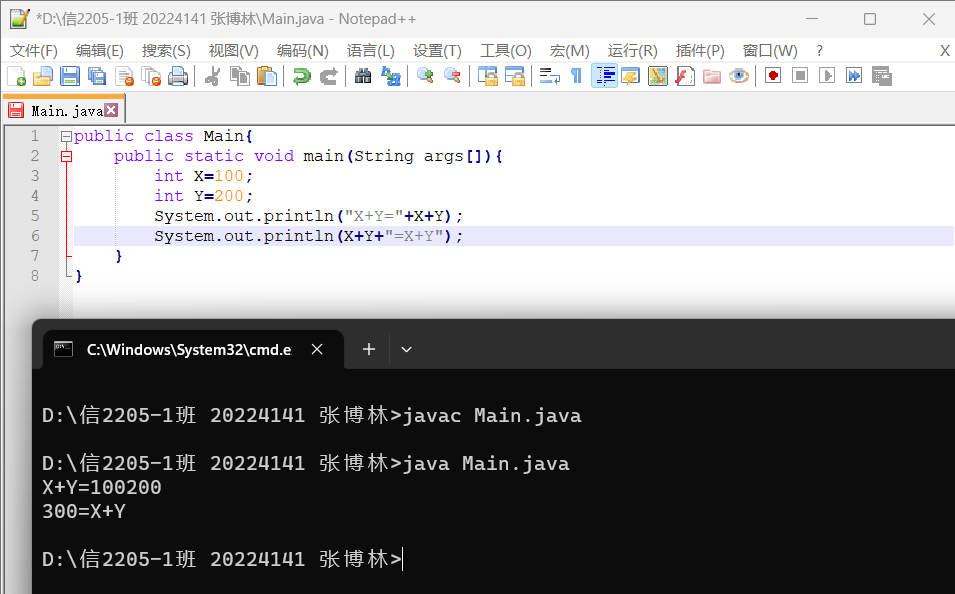The height and width of the screenshot is (594, 955).
Task: Open the User Defined Language icon
Action: tap(630, 76)
